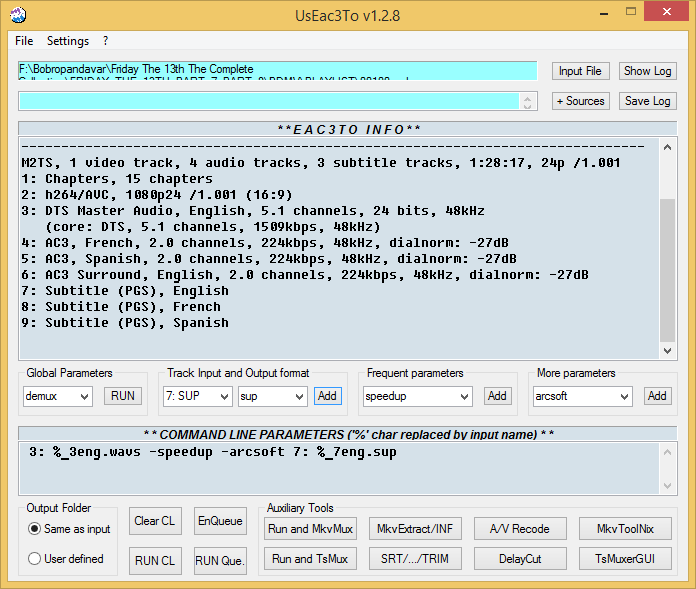Click the '3: DTS Master Audio, English' line
This screenshot has height=589, width=696.
pos(253,211)
